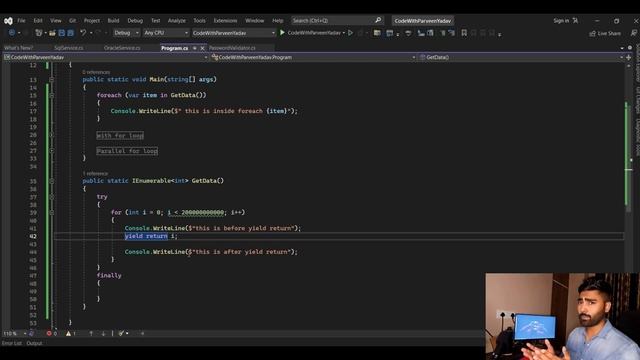The image size is (640, 360).
Task: Open the 110 % zoom level dropdown
Action: coord(14,333)
